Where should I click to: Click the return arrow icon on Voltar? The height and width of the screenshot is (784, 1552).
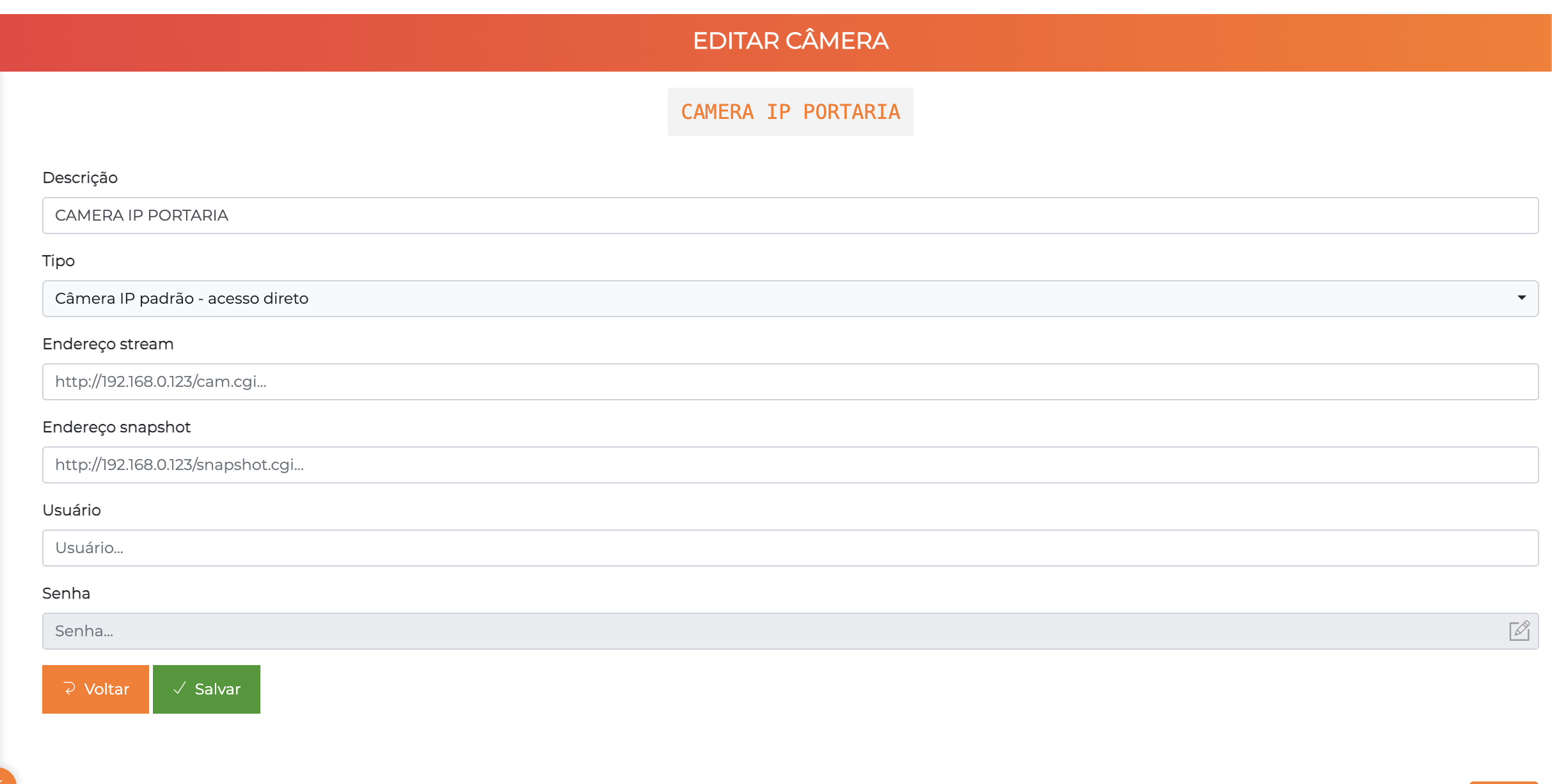click(69, 689)
